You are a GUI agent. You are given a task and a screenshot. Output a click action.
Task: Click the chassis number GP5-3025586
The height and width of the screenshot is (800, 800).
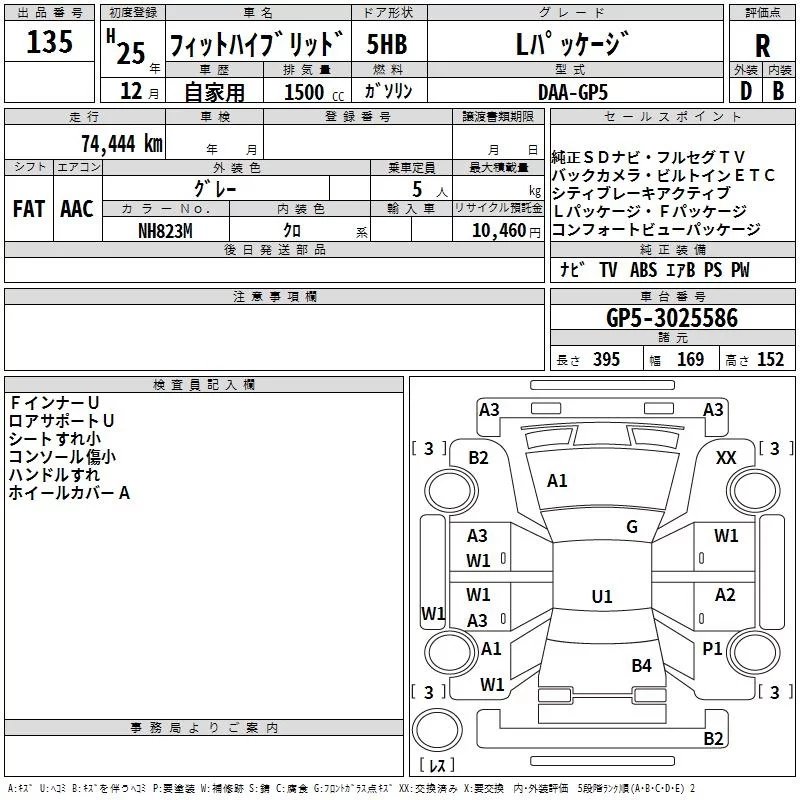672,319
